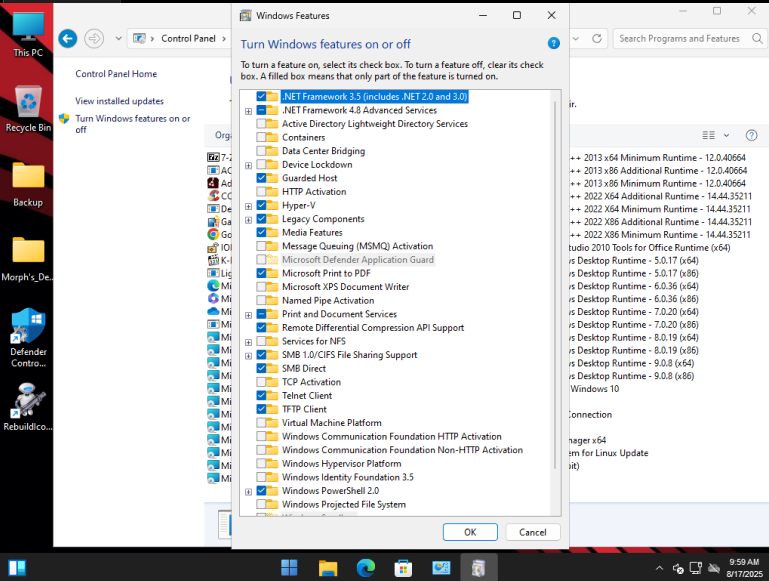Screen dimensions: 769x581
Task: Click Cancel in Windows Features dialog
Action: point(532,532)
